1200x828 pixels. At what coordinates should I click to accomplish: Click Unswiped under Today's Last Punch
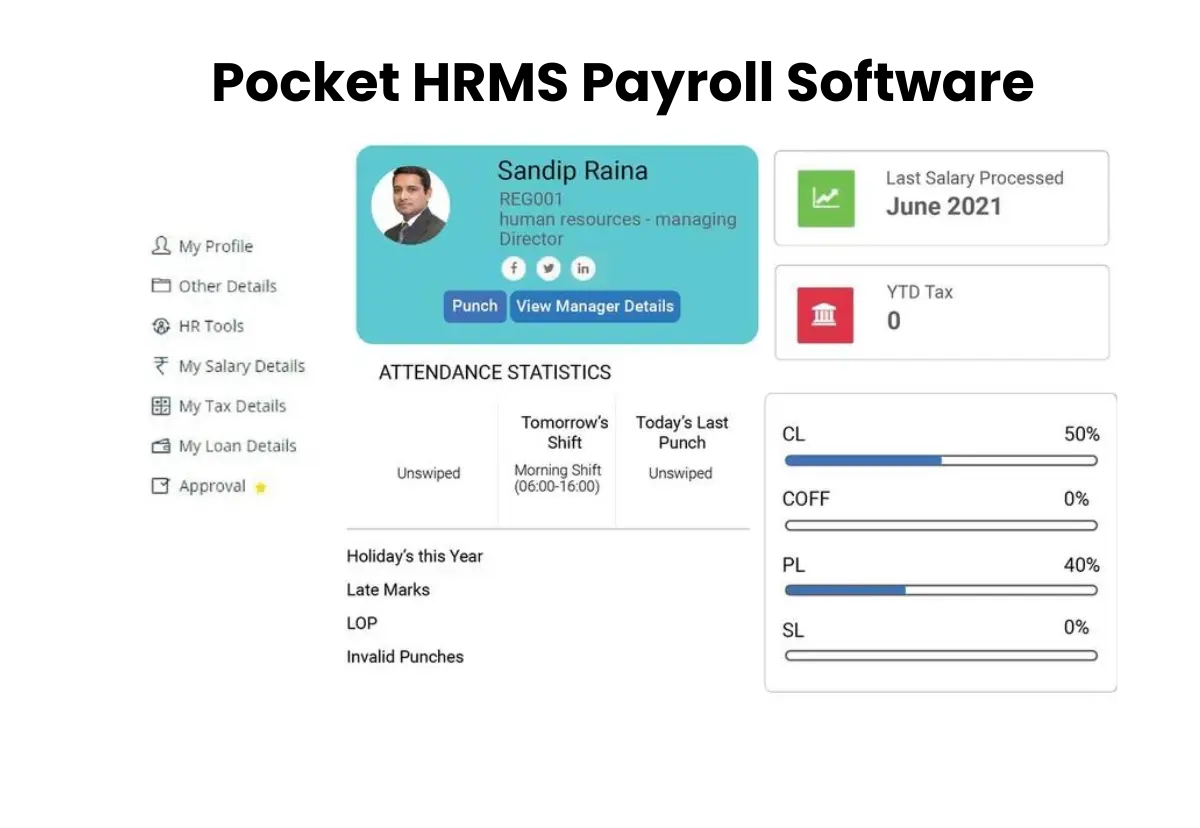click(680, 473)
